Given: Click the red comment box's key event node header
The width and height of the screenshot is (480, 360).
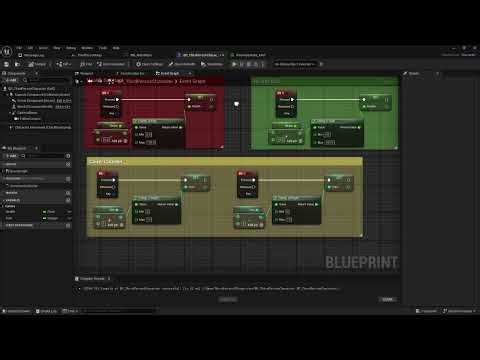Looking at the screenshot, I should [110, 93].
